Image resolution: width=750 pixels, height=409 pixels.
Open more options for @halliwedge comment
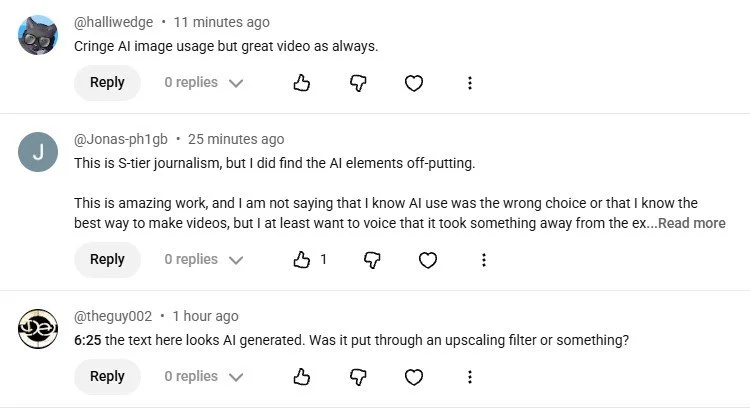tap(470, 83)
